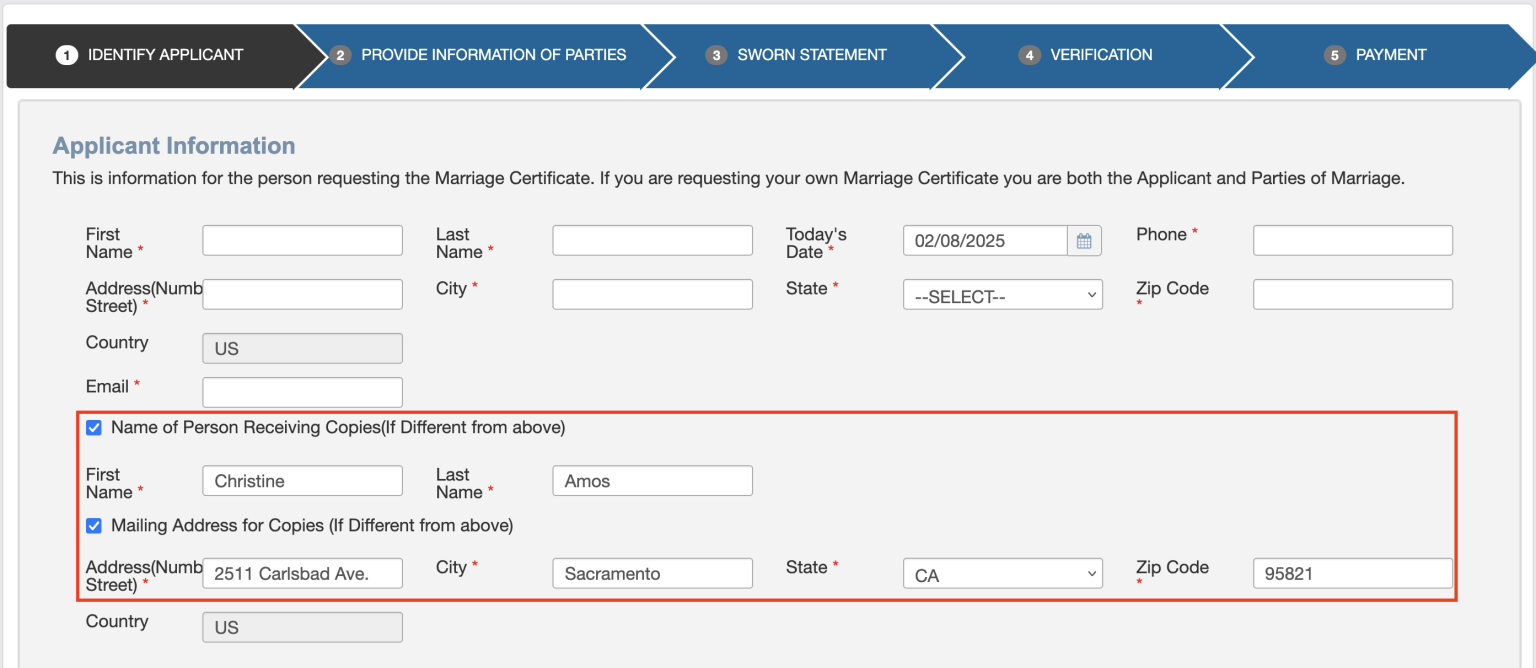Go to Provide Information of Parties step

pos(480,55)
